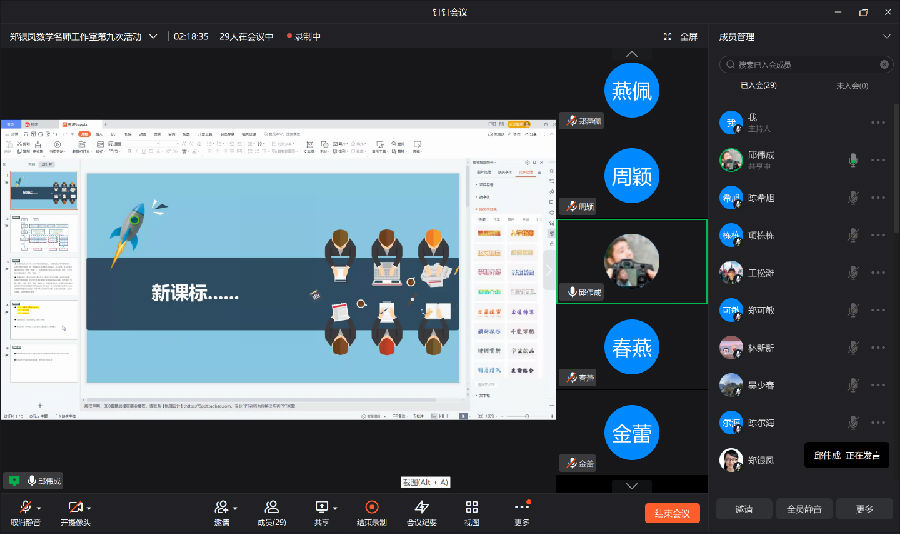Collapse the member management panel chevron
This screenshot has width=900, height=534.
coord(886,37)
